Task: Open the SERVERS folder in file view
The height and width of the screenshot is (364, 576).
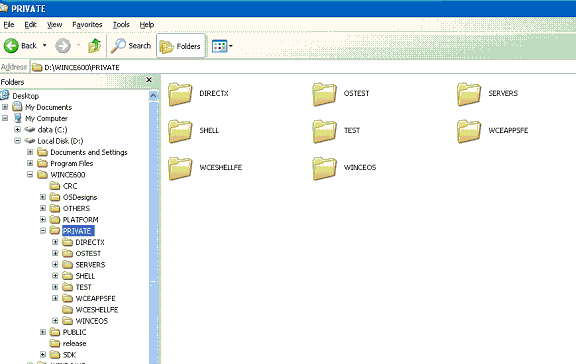Action: [x=487, y=94]
